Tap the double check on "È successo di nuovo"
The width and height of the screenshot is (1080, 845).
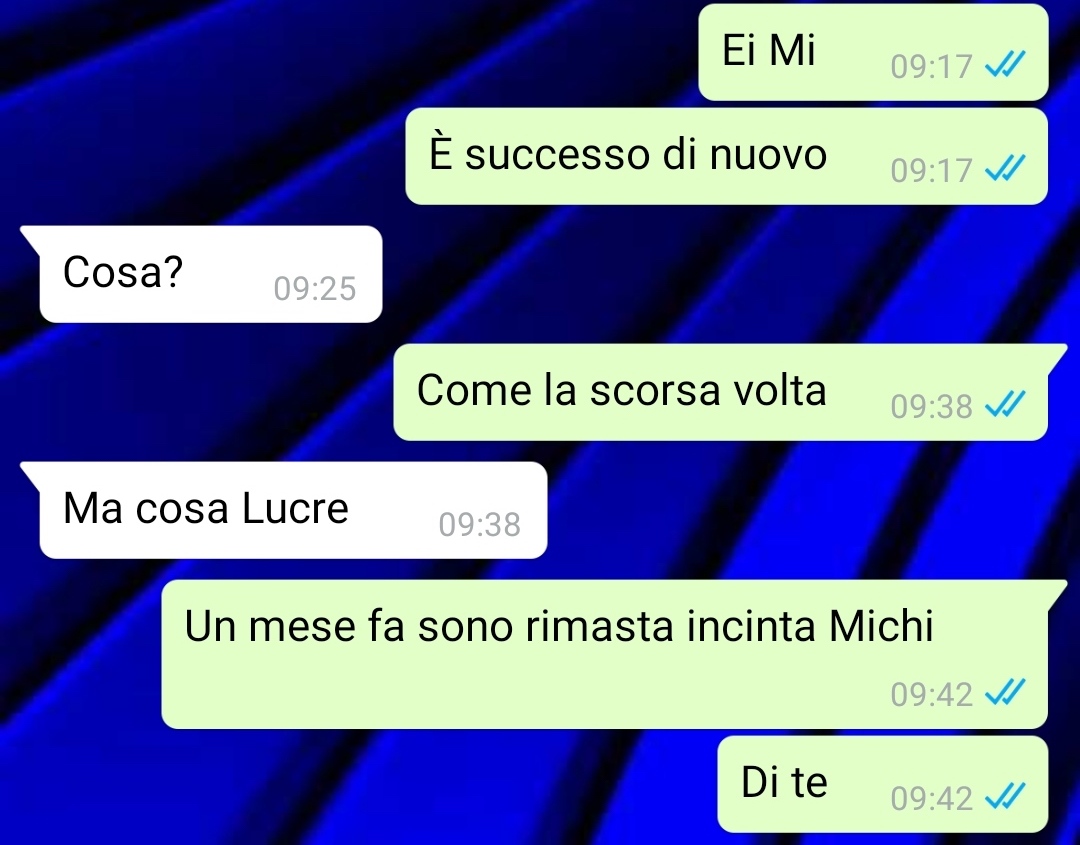click(x=1005, y=168)
